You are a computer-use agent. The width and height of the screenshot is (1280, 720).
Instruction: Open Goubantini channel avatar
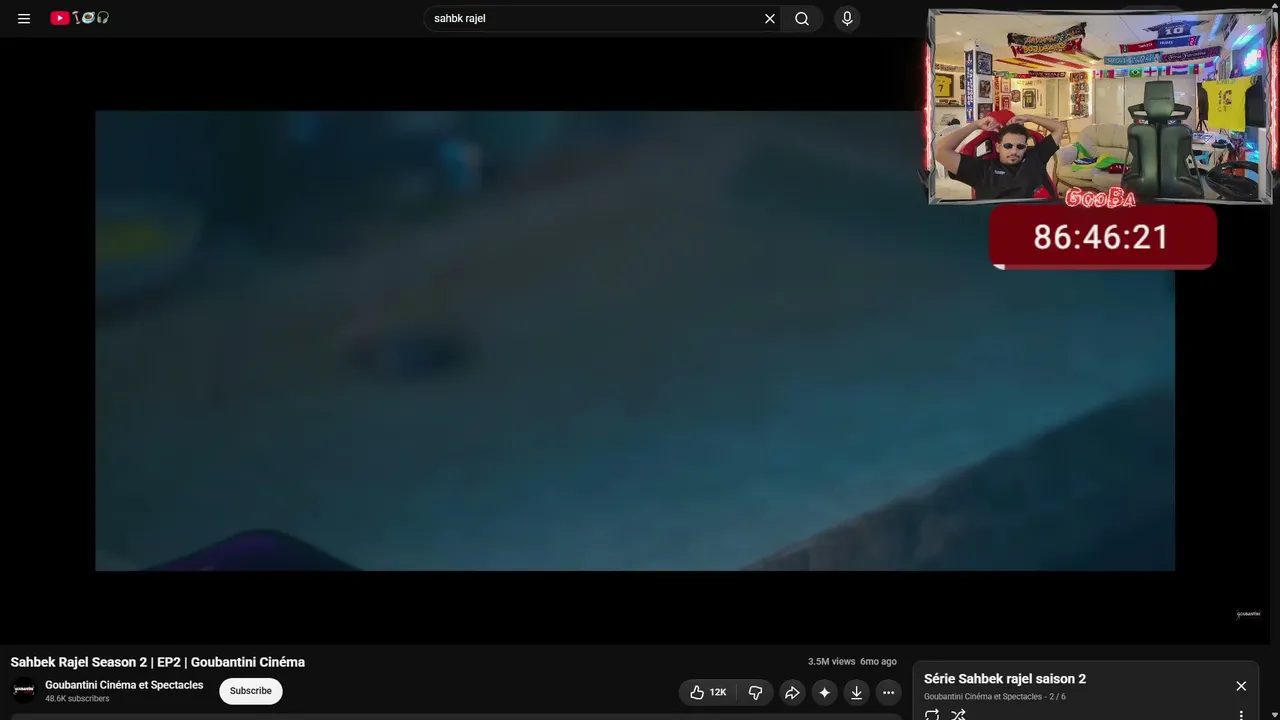24,690
